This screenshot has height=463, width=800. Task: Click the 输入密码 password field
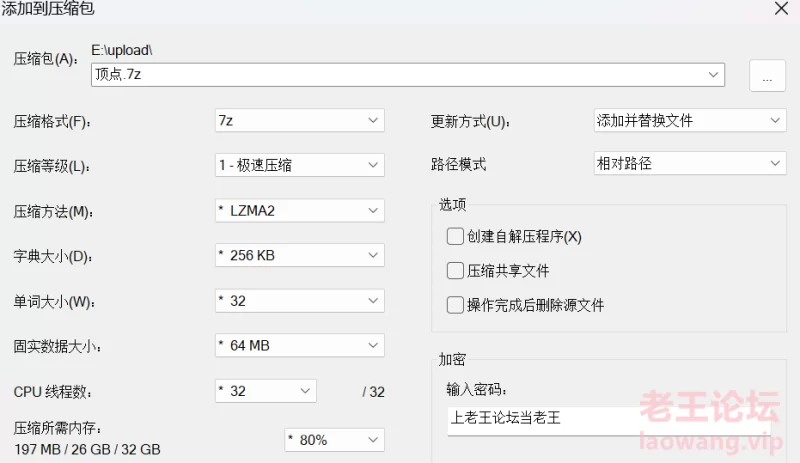click(609, 421)
